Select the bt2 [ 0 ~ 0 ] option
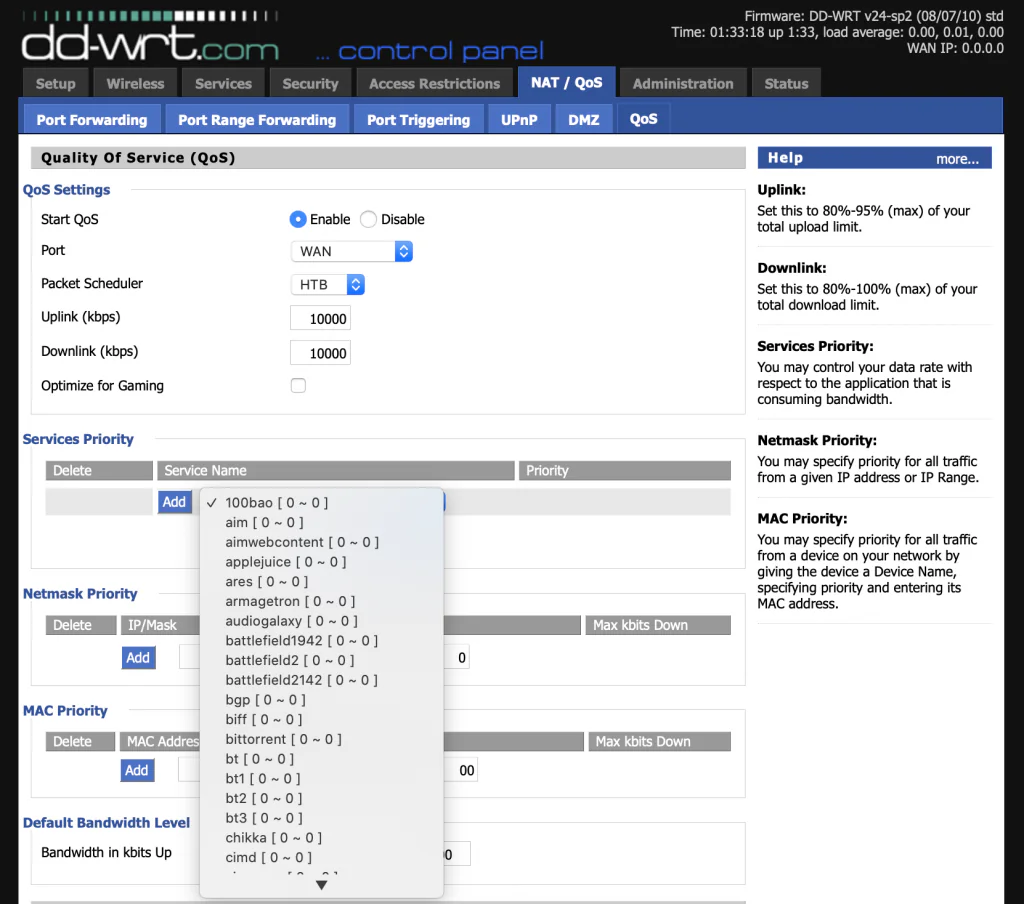This screenshot has width=1024, height=904. pyautogui.click(x=321, y=798)
